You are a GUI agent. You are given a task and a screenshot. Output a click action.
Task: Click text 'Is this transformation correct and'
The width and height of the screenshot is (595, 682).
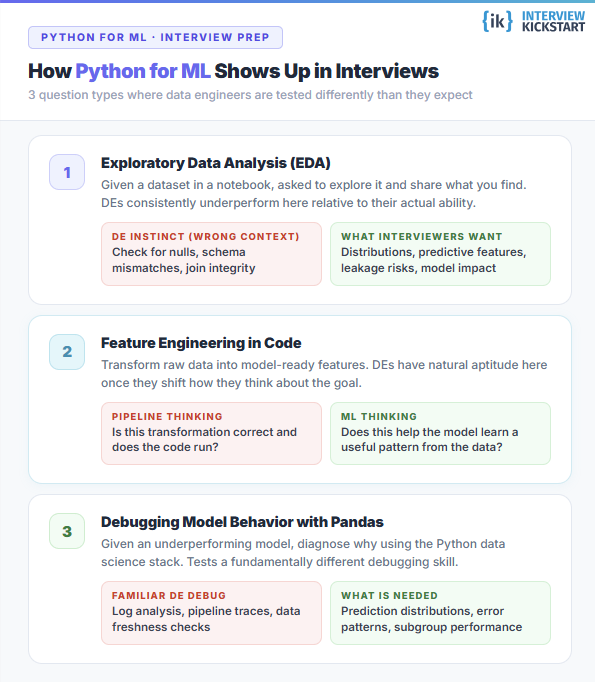tap(204, 432)
